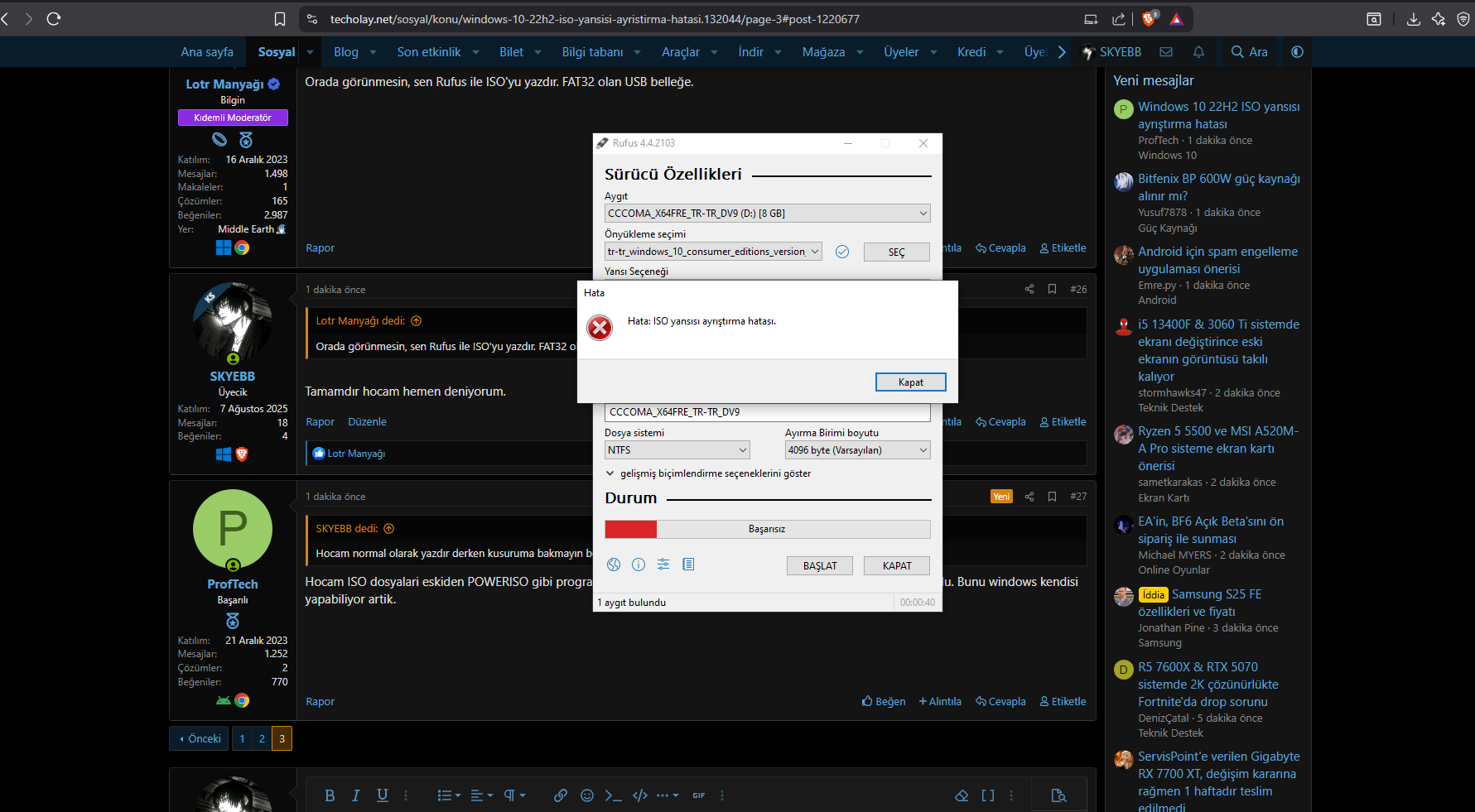This screenshot has height=812, width=1475.
Task: Click Düzenle on SKYEBB's post
Action: (367, 421)
